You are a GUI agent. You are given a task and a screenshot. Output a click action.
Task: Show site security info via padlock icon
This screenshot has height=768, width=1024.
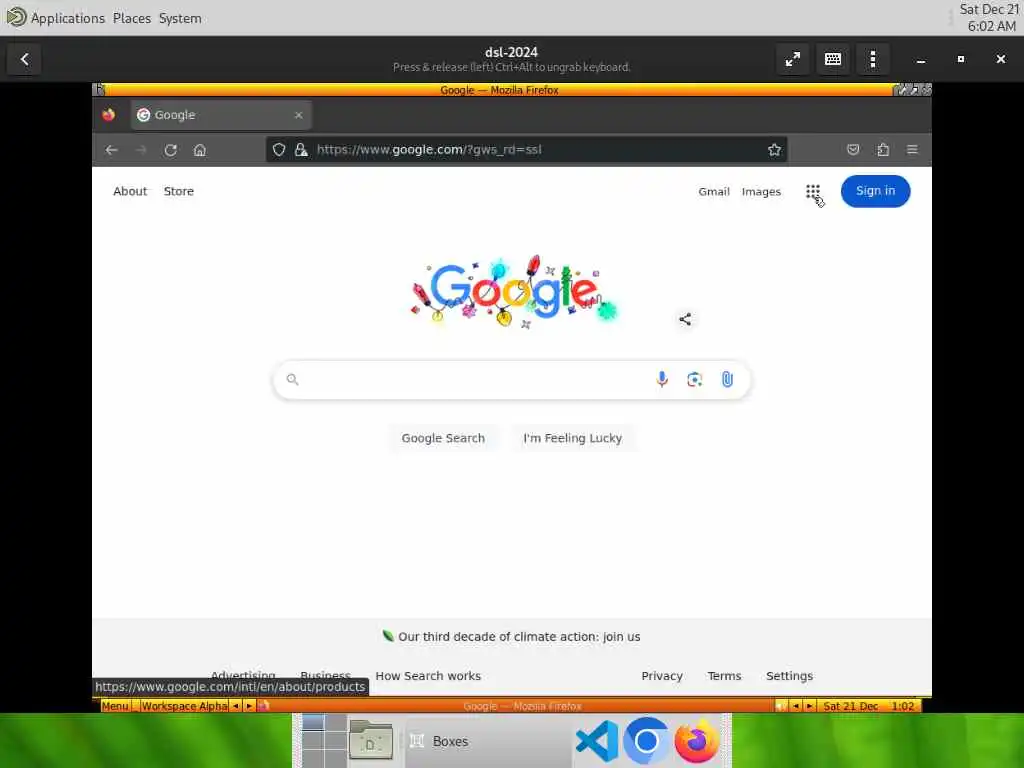tap(301, 150)
